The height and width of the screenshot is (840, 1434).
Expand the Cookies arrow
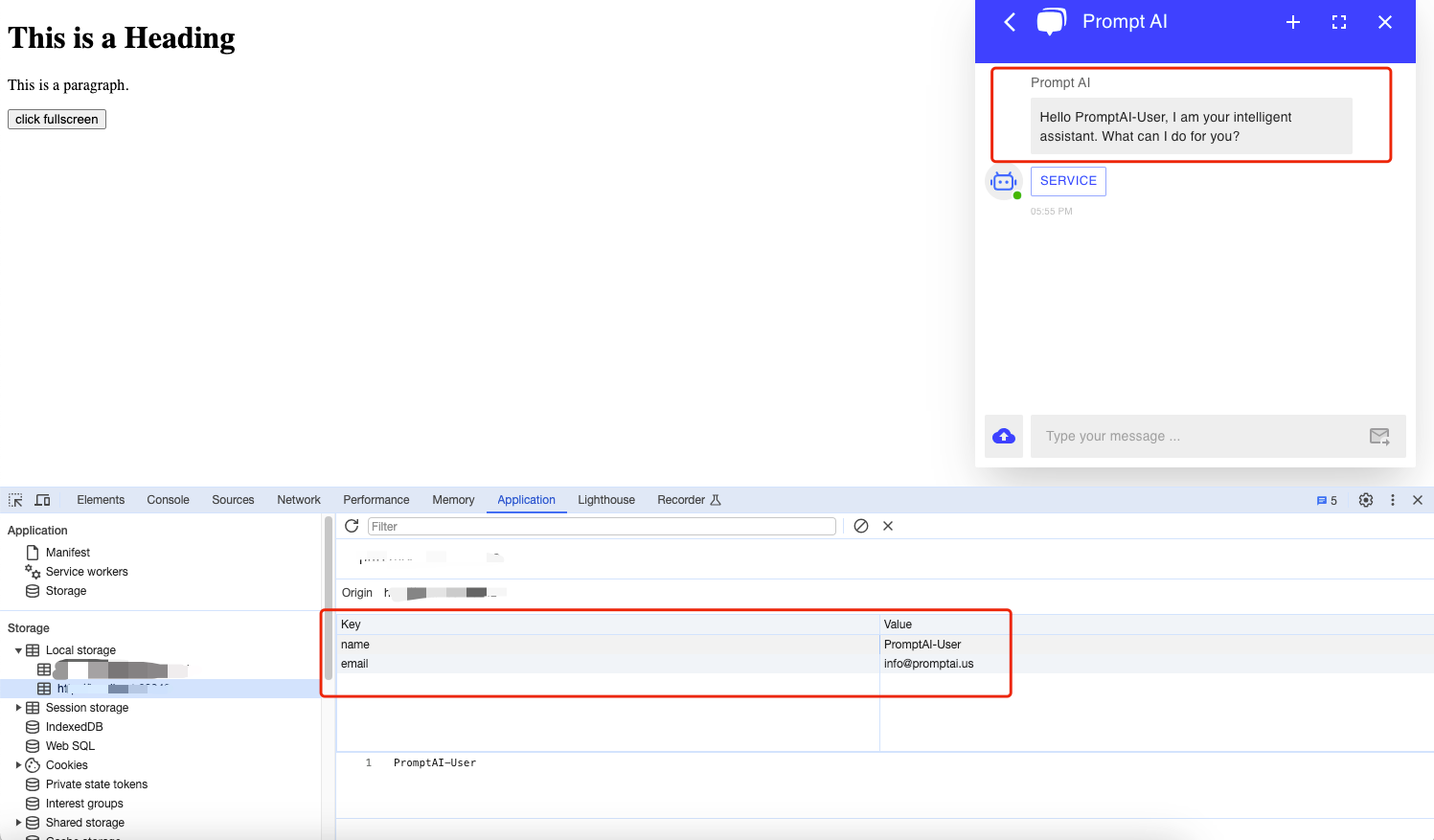(x=18, y=765)
